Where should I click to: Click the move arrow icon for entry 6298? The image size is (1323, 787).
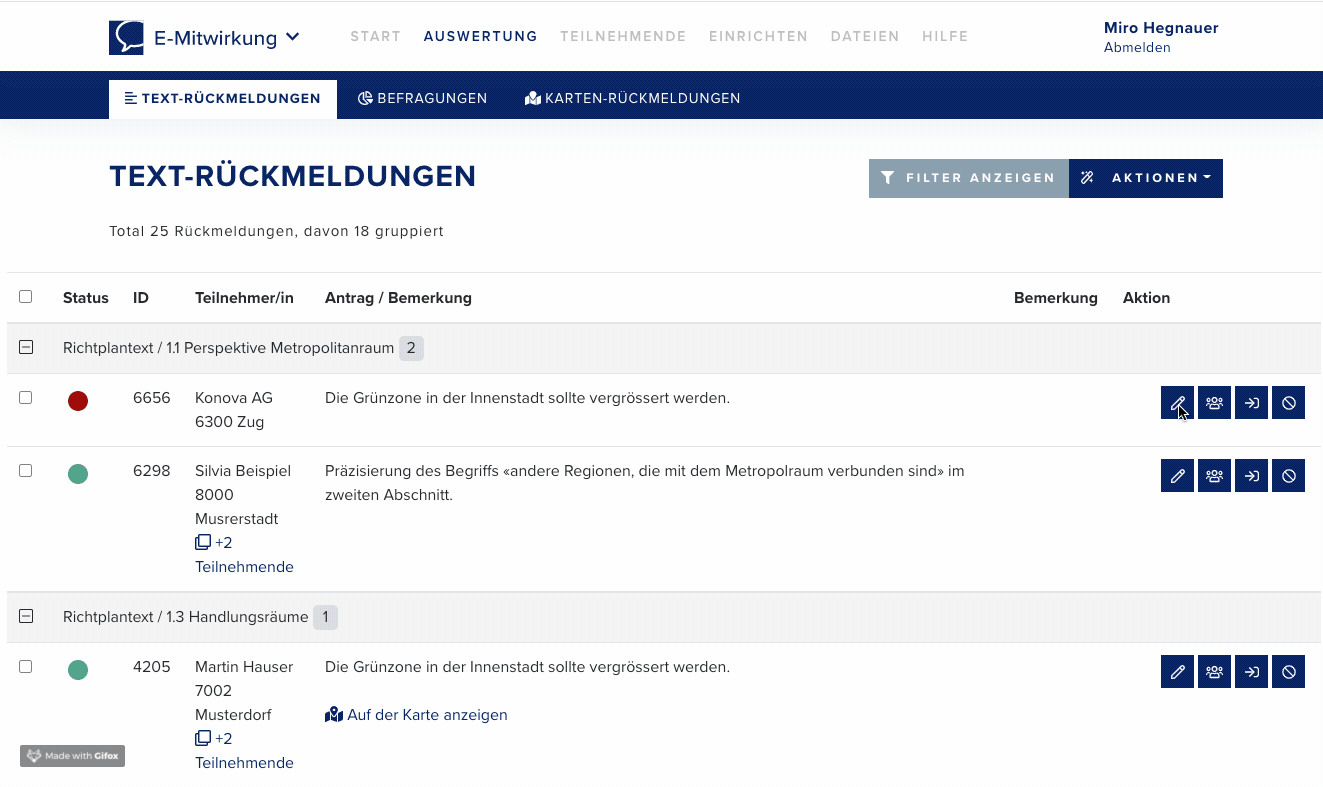1251,476
